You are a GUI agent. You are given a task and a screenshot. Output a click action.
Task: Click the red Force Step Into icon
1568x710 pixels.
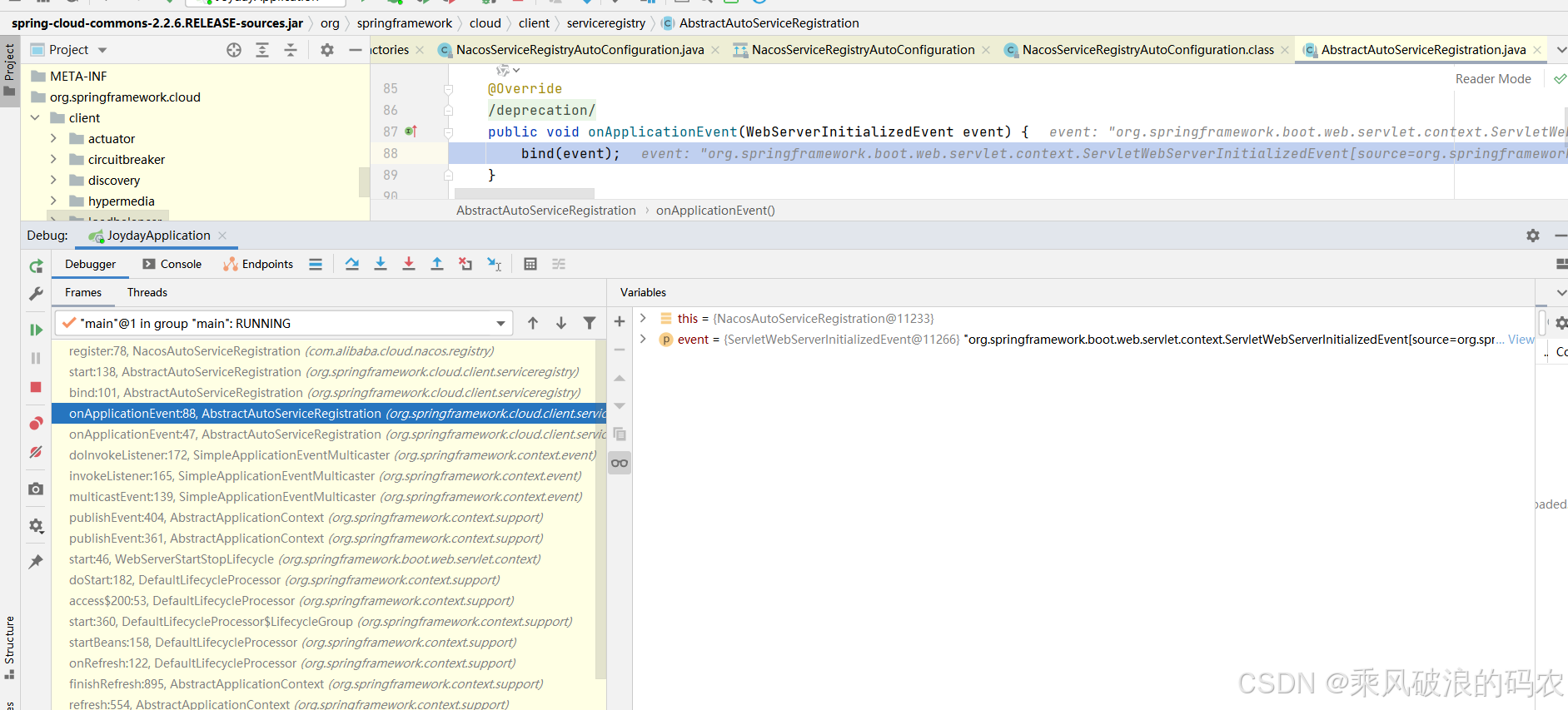tap(409, 264)
